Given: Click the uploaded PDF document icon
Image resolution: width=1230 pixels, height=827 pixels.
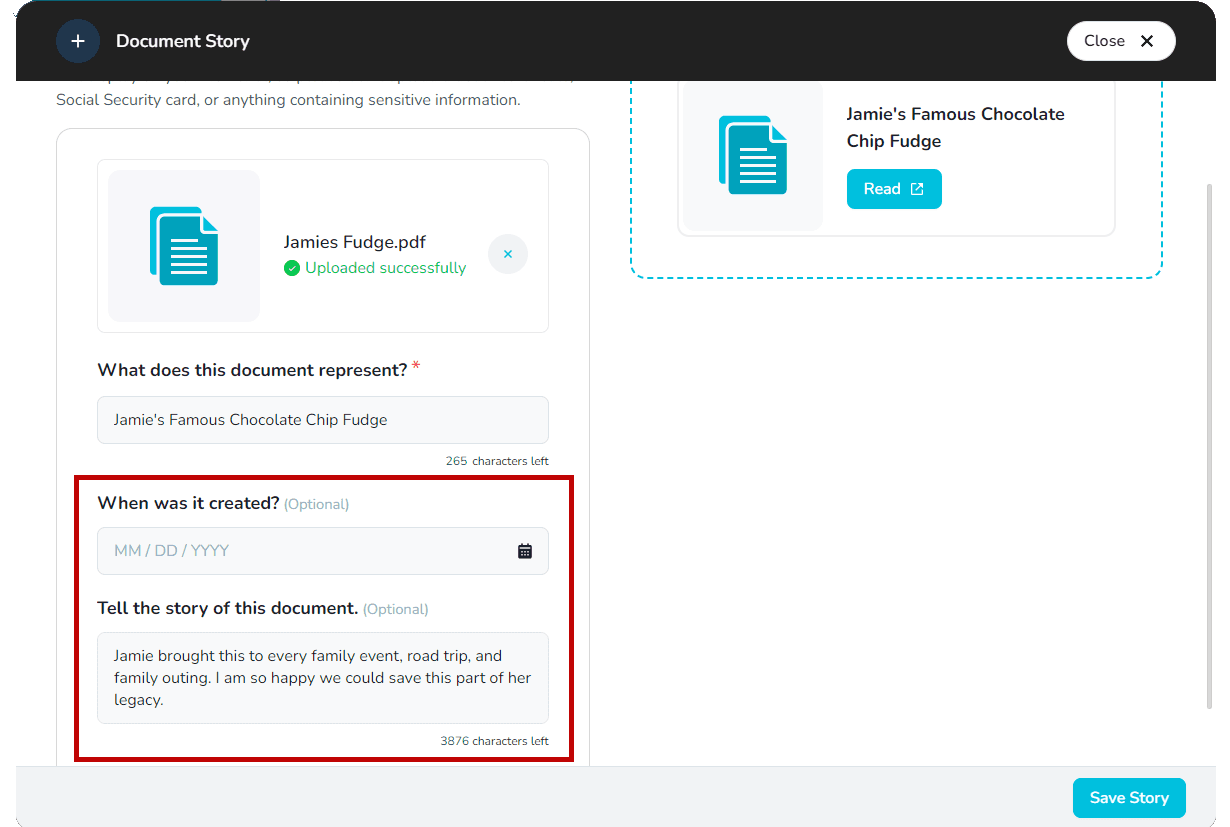Looking at the screenshot, I should coord(184,246).
